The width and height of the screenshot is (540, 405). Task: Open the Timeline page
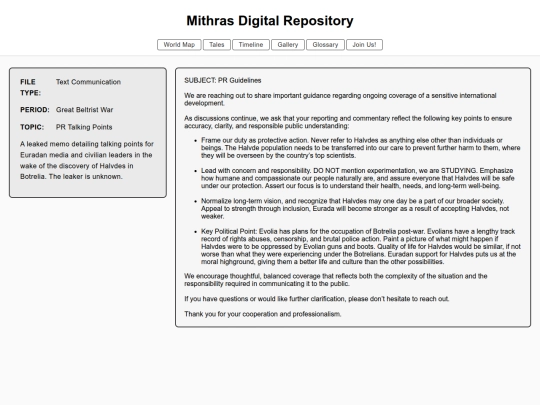pos(251,45)
